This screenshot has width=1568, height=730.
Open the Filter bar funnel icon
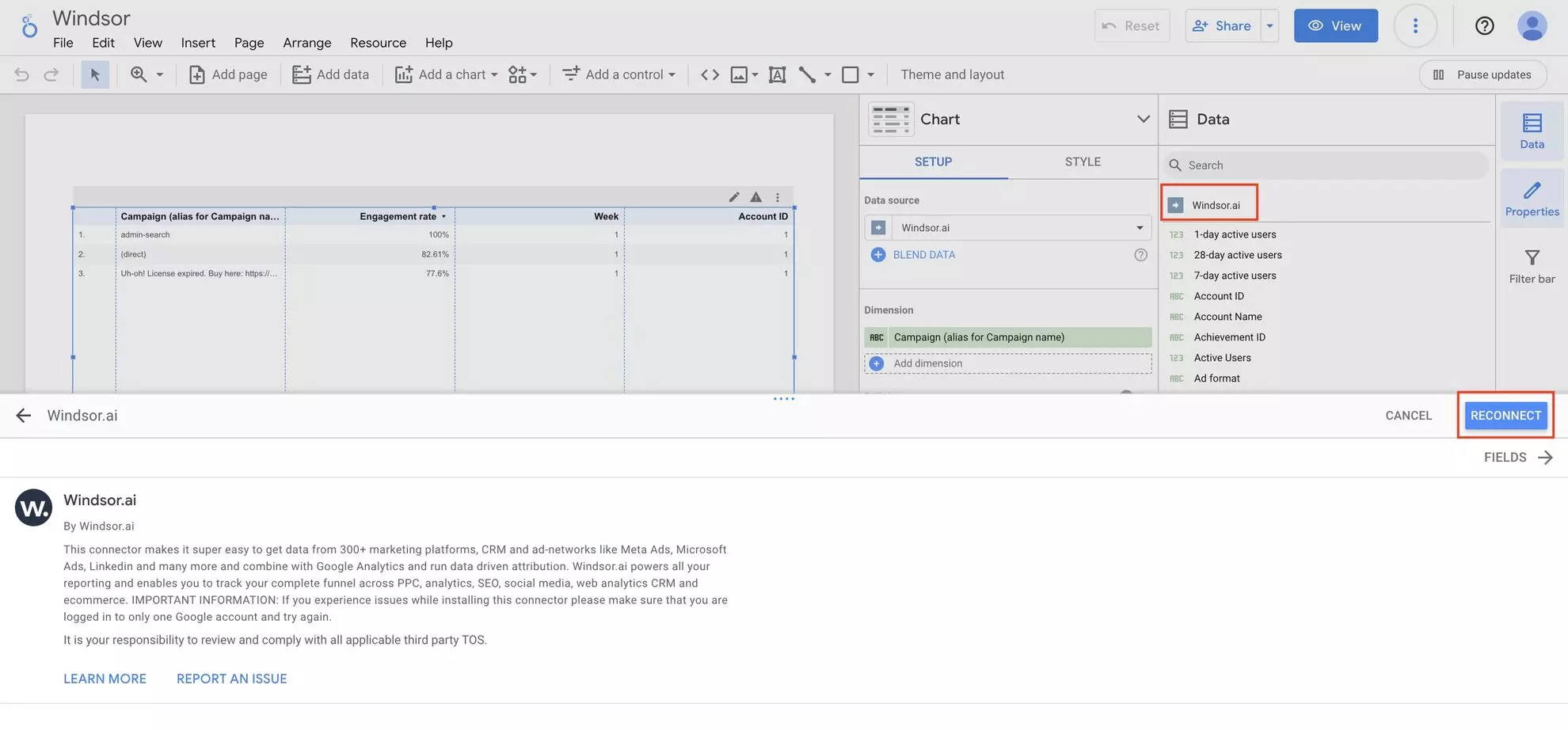click(1532, 266)
